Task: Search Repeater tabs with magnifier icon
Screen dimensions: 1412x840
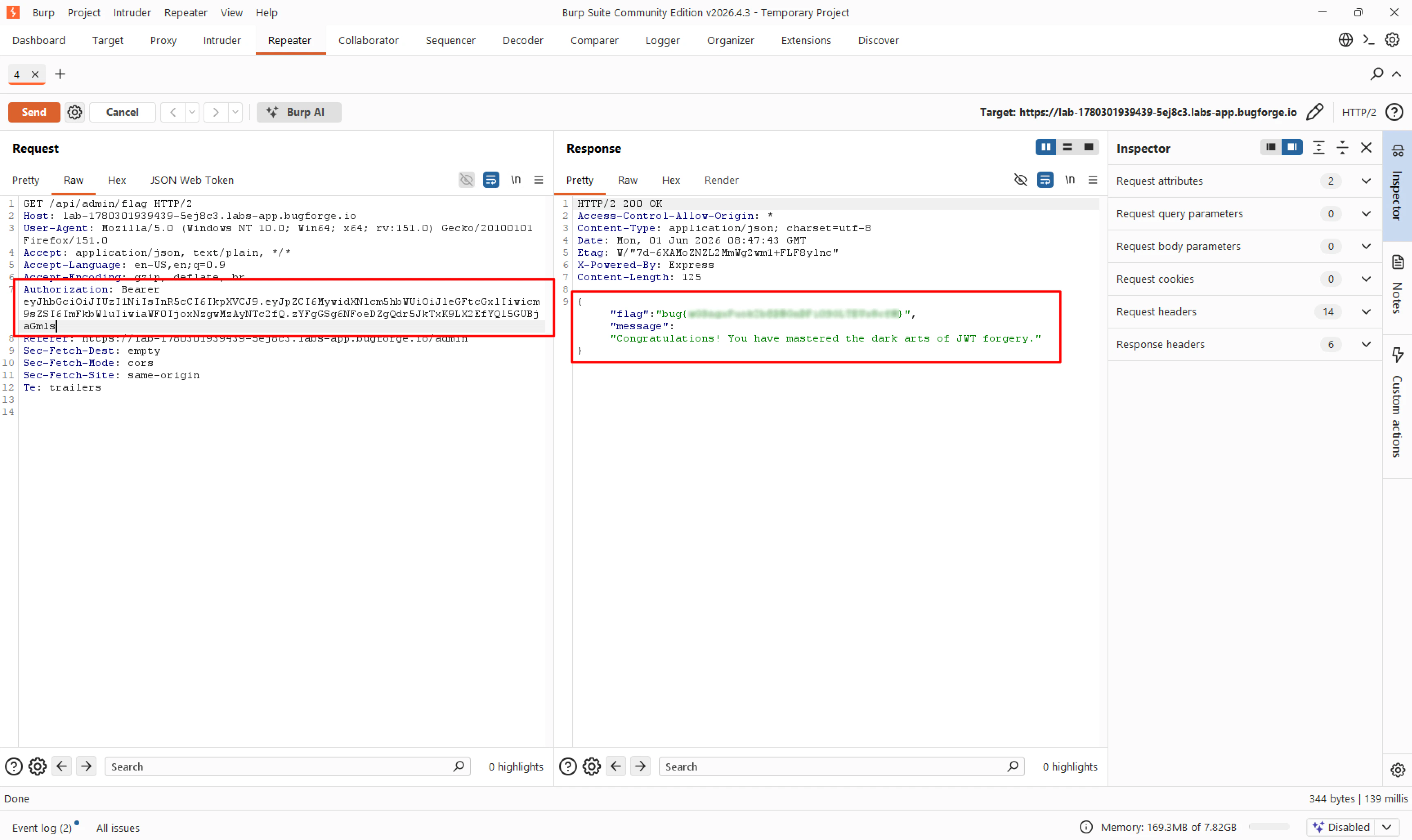Action: [x=1376, y=74]
